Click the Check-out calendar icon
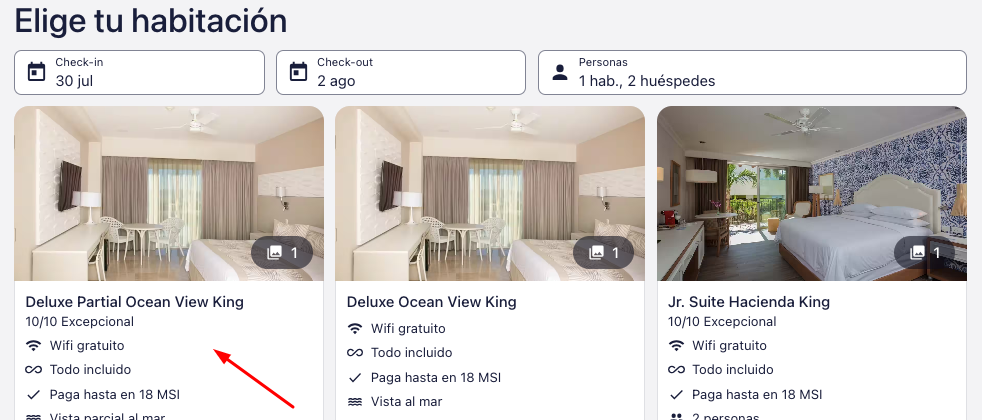Image resolution: width=982 pixels, height=420 pixels. [298, 72]
